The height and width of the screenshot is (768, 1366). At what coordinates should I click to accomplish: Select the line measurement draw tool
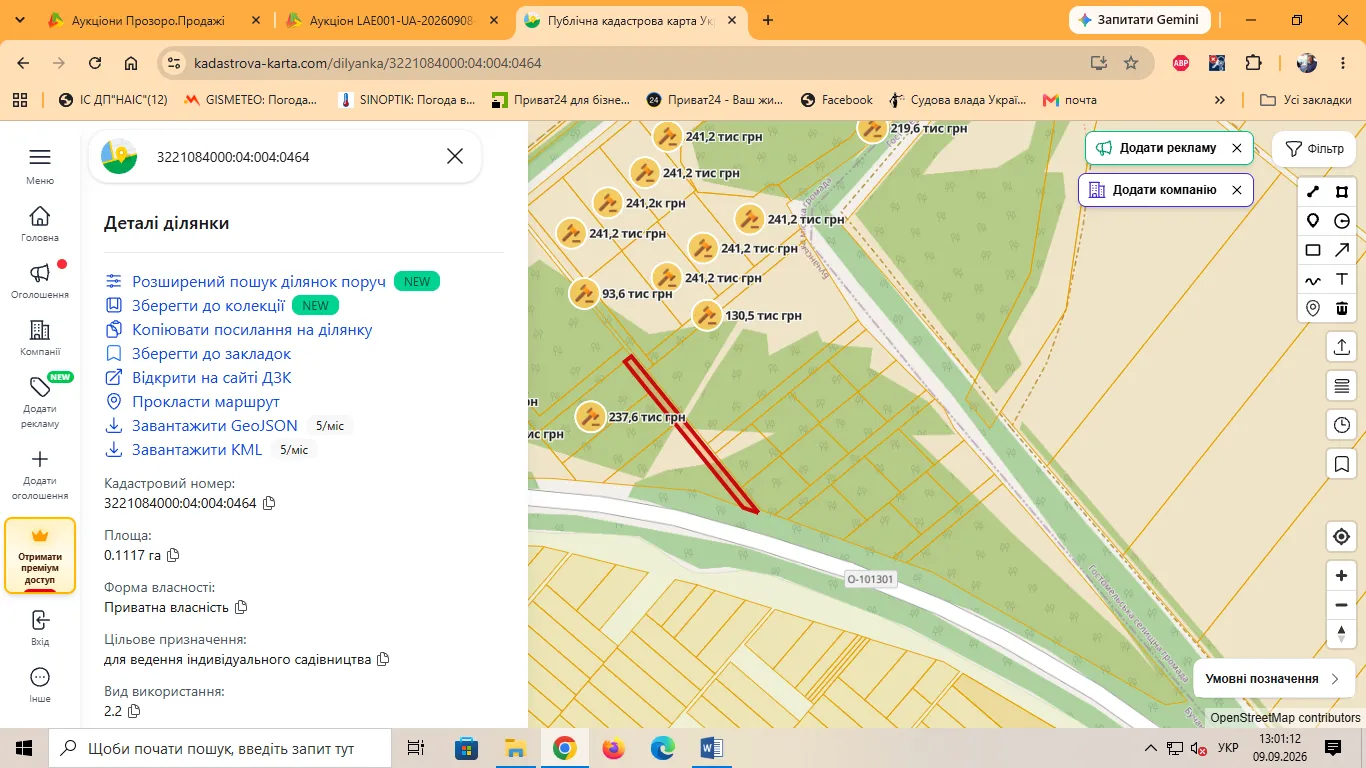pyautogui.click(x=1313, y=192)
